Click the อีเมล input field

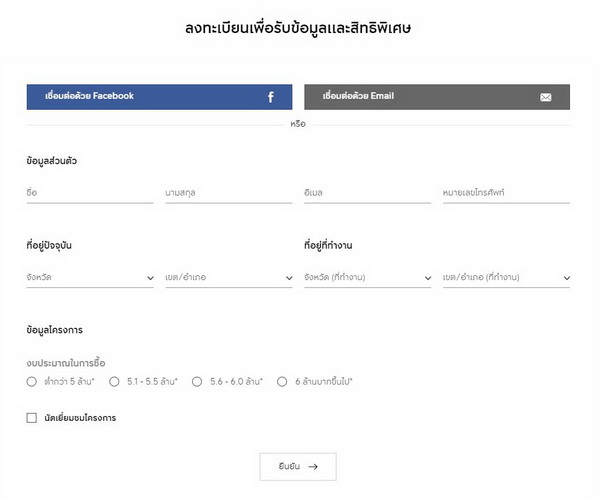coord(367,192)
